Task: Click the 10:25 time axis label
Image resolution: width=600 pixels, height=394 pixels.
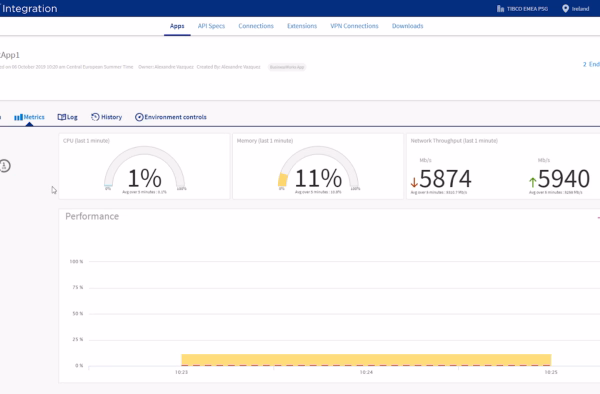Action: click(551, 372)
